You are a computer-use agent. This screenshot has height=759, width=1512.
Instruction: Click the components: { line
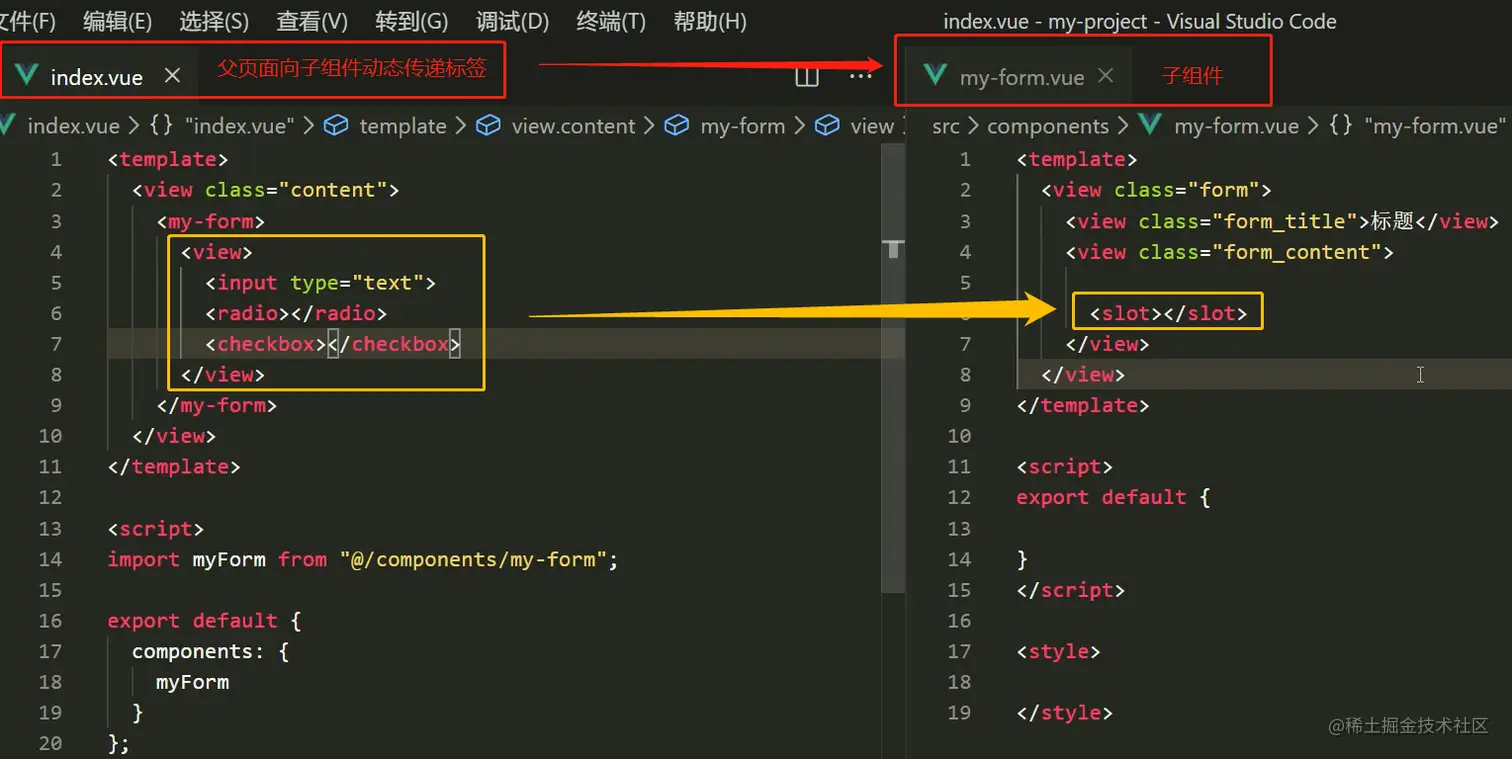[211, 652]
